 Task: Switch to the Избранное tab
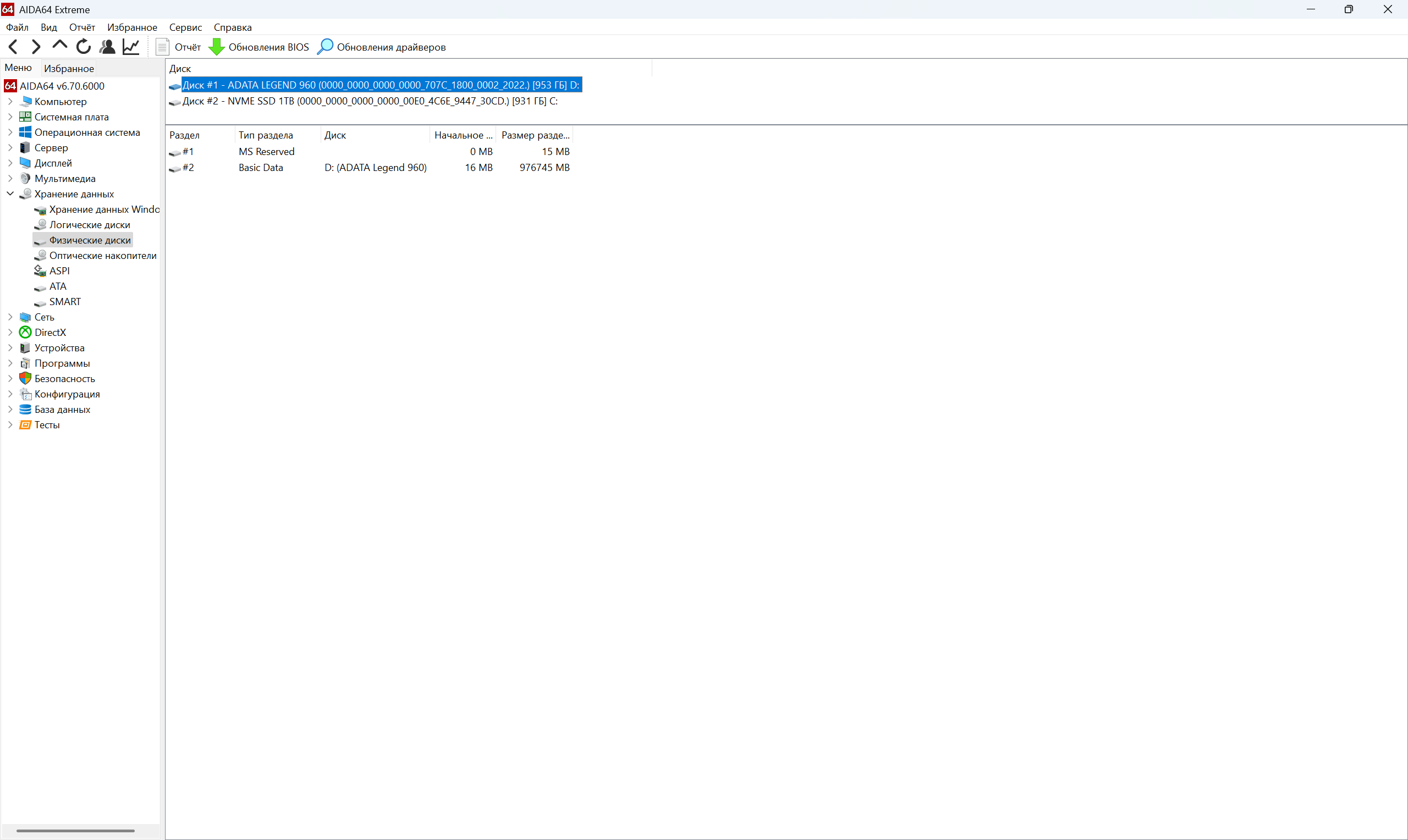[x=69, y=69]
